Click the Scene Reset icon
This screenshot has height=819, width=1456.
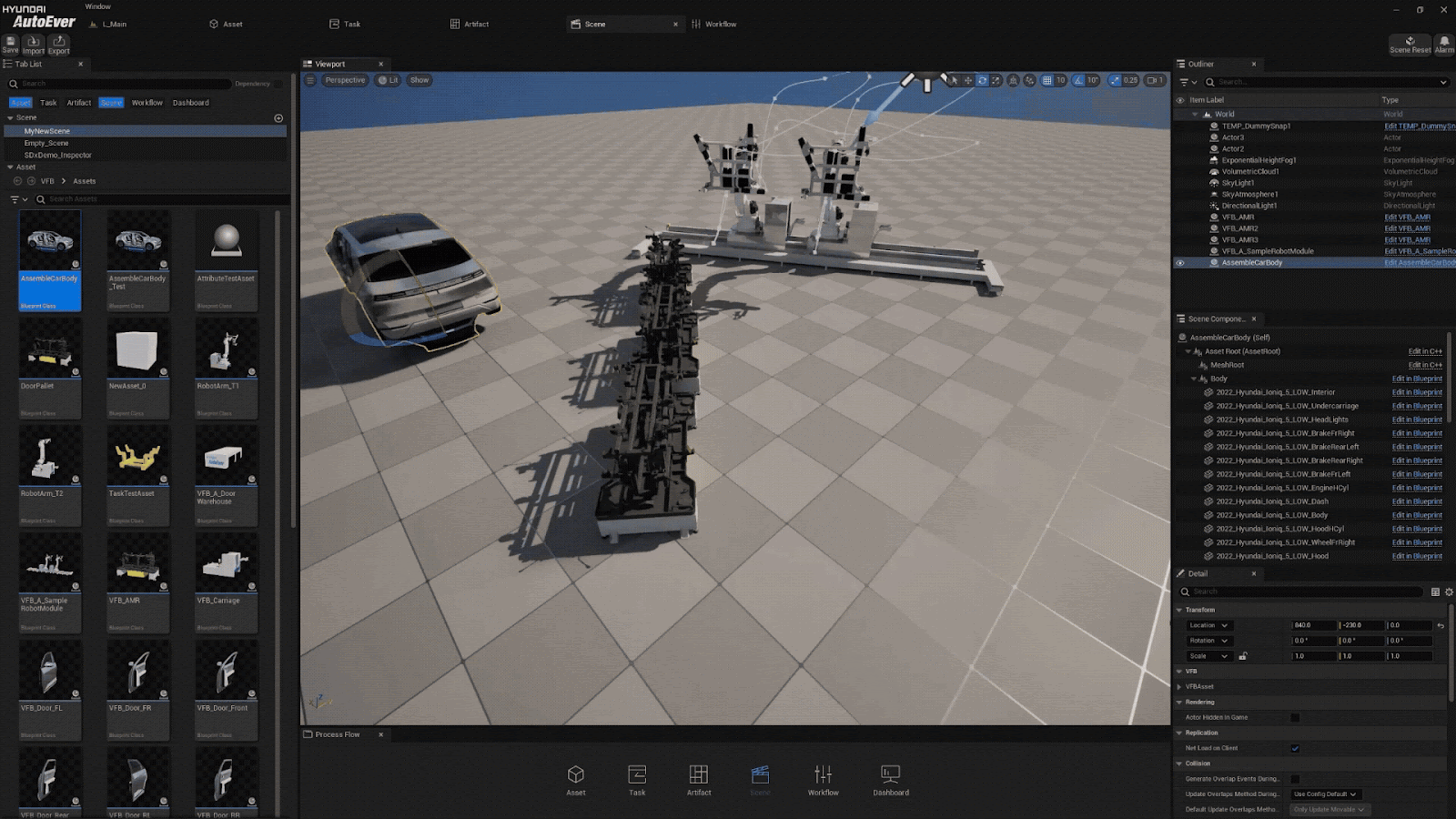1410,44
